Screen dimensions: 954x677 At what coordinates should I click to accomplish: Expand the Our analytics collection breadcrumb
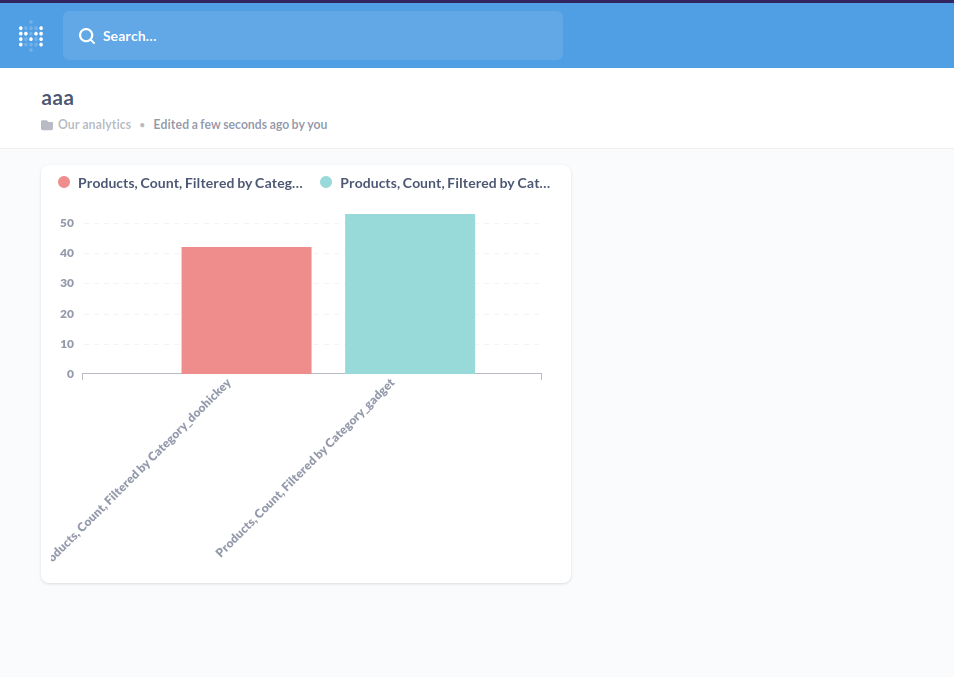pos(94,124)
